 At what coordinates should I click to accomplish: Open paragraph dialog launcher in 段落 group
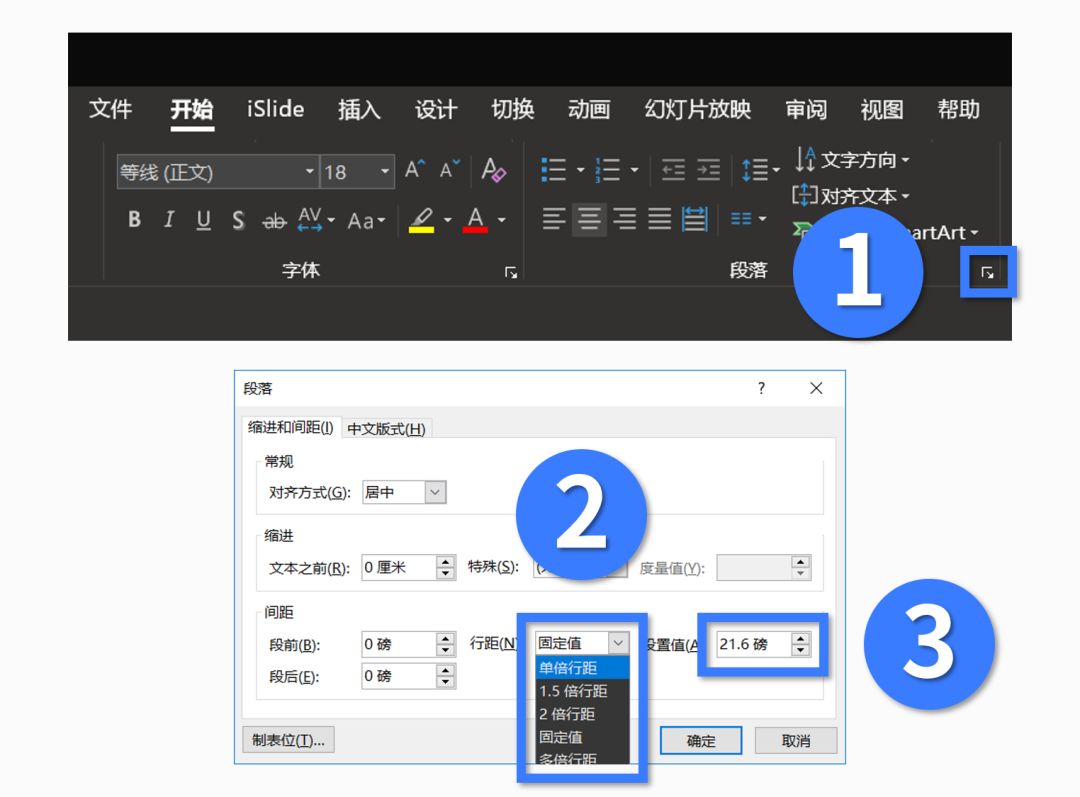(x=987, y=272)
